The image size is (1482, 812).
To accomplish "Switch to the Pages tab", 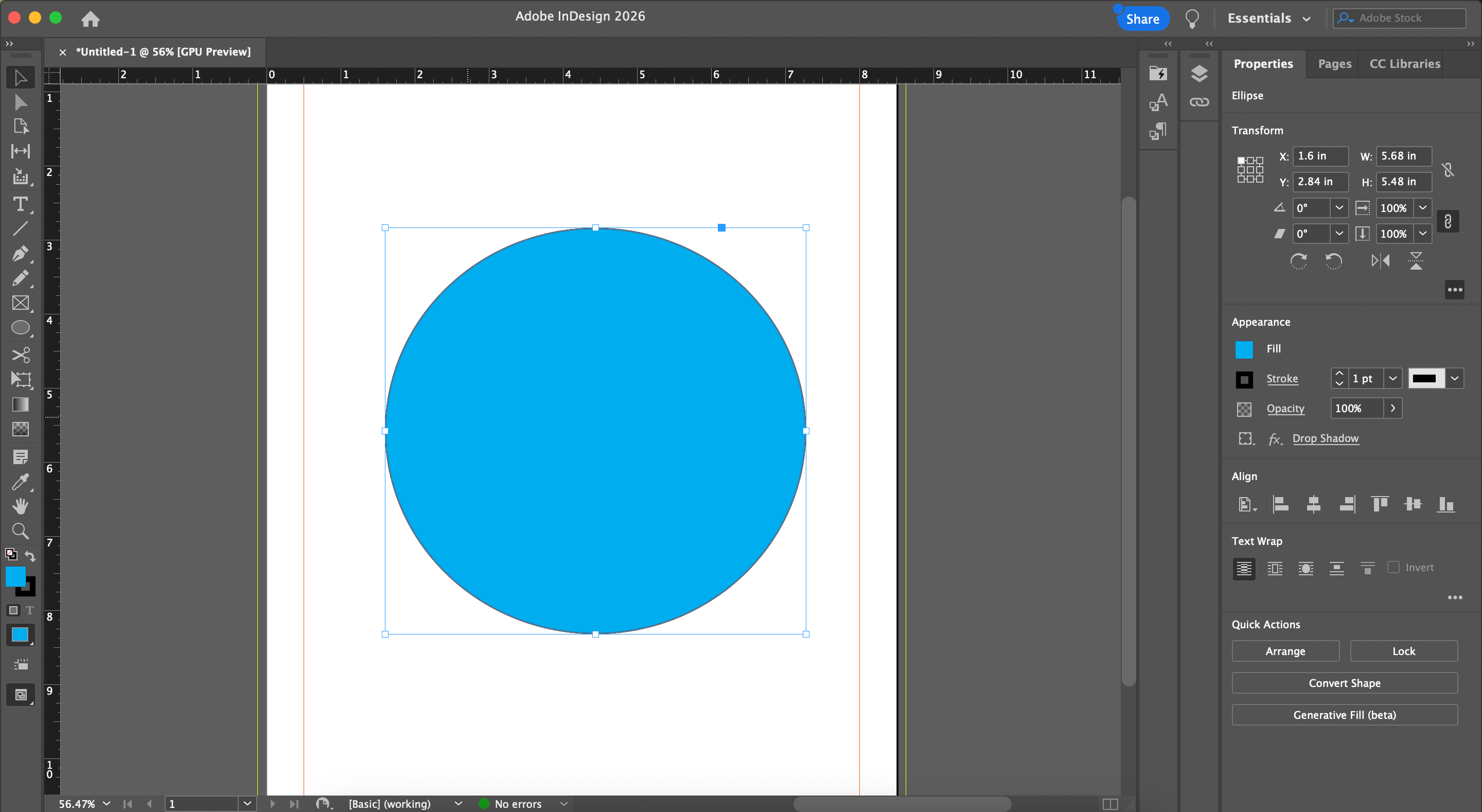I will click(1334, 64).
